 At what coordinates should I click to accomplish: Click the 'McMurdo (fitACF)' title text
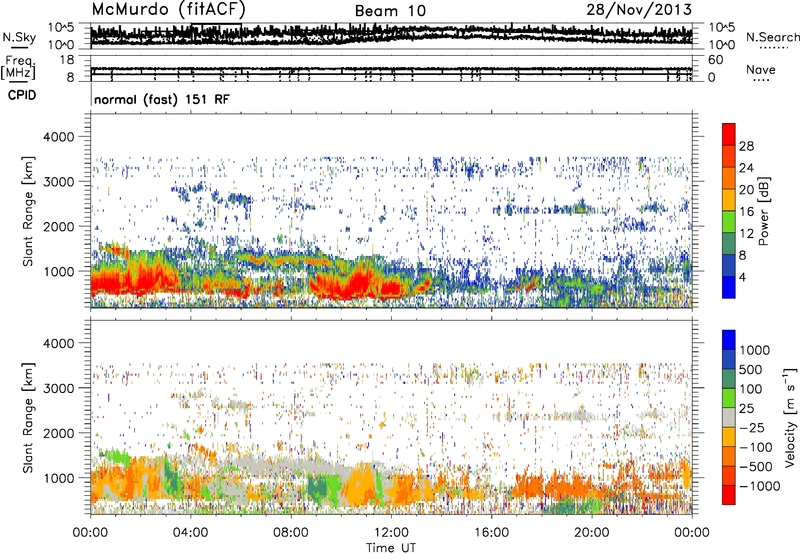pos(168,9)
